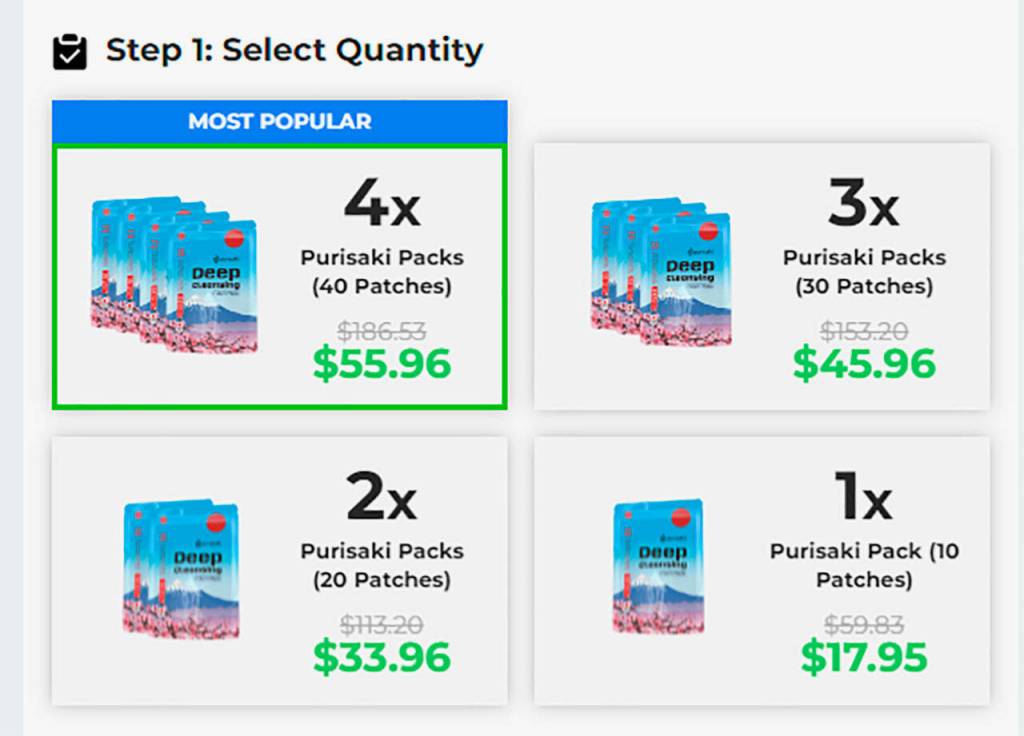1024x736 pixels.
Task: Click the four-pack product image
Action: (x=174, y=275)
